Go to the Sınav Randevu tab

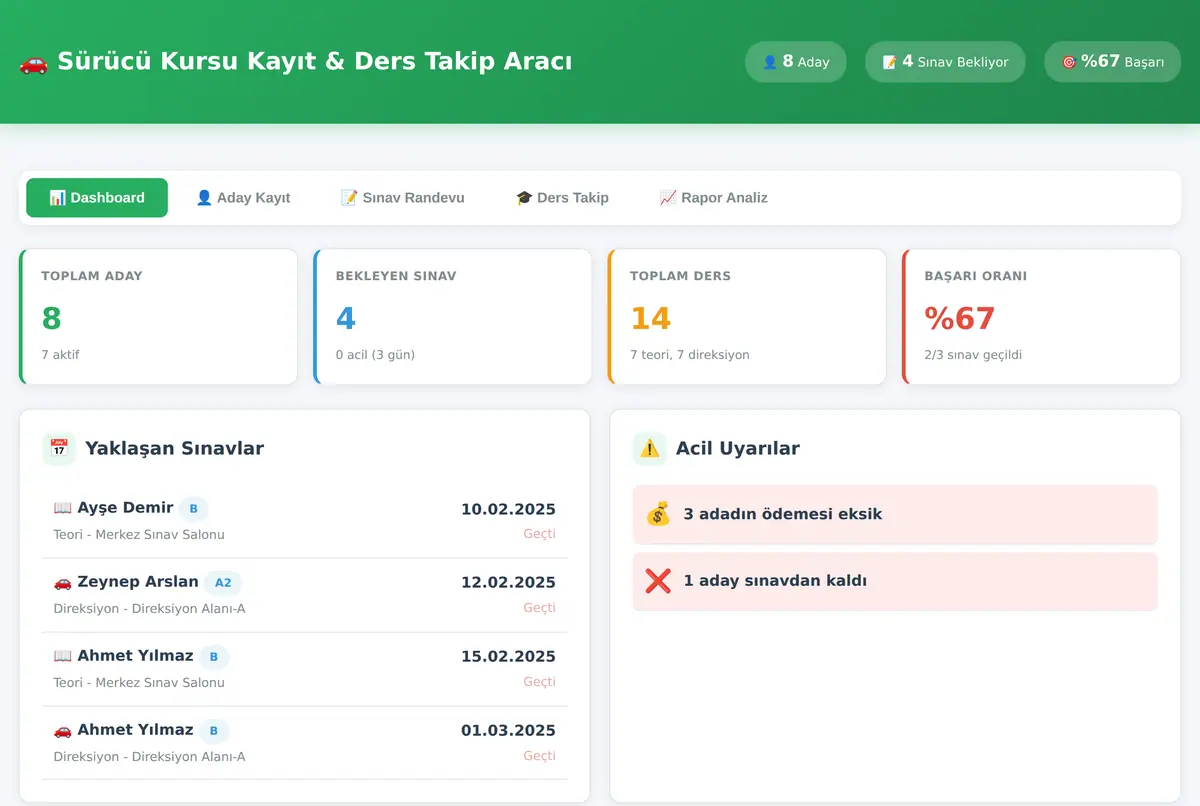pyautogui.click(x=403, y=198)
